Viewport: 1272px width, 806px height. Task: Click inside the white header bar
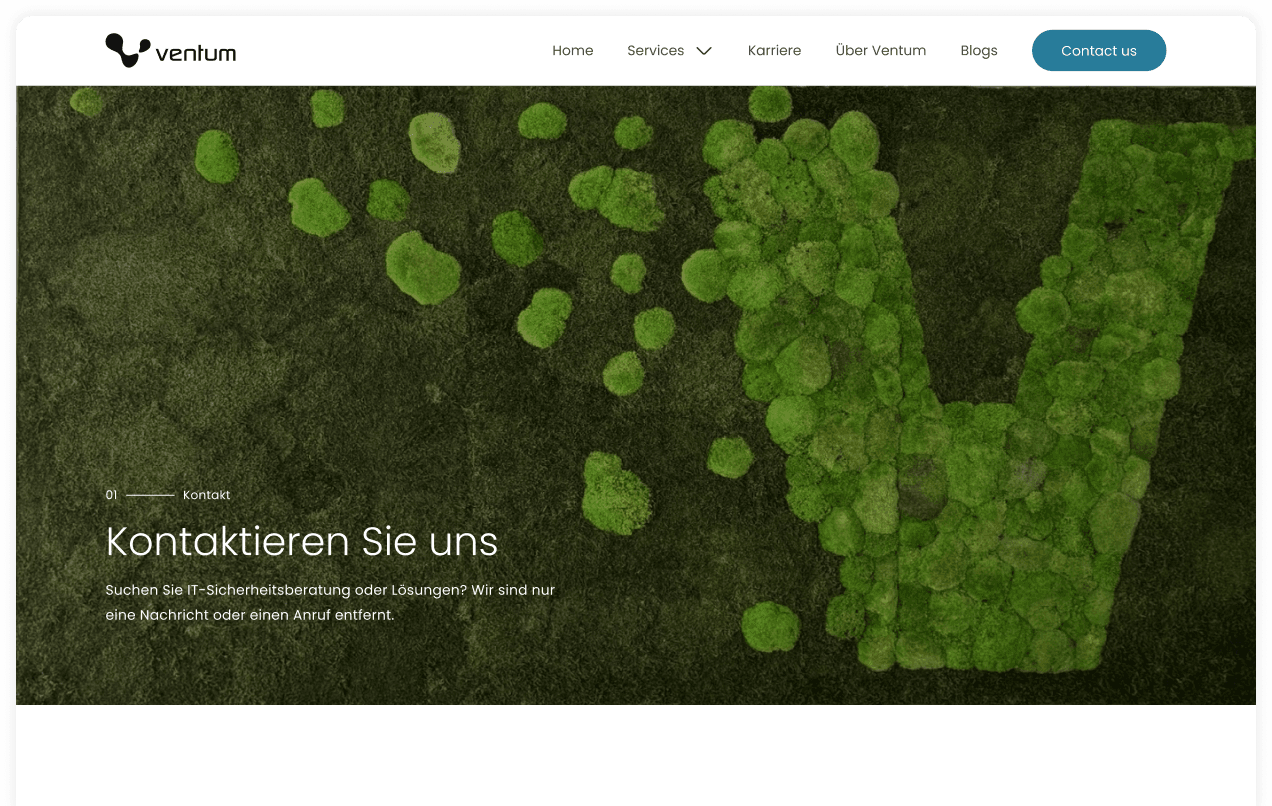[x=400, y=50]
